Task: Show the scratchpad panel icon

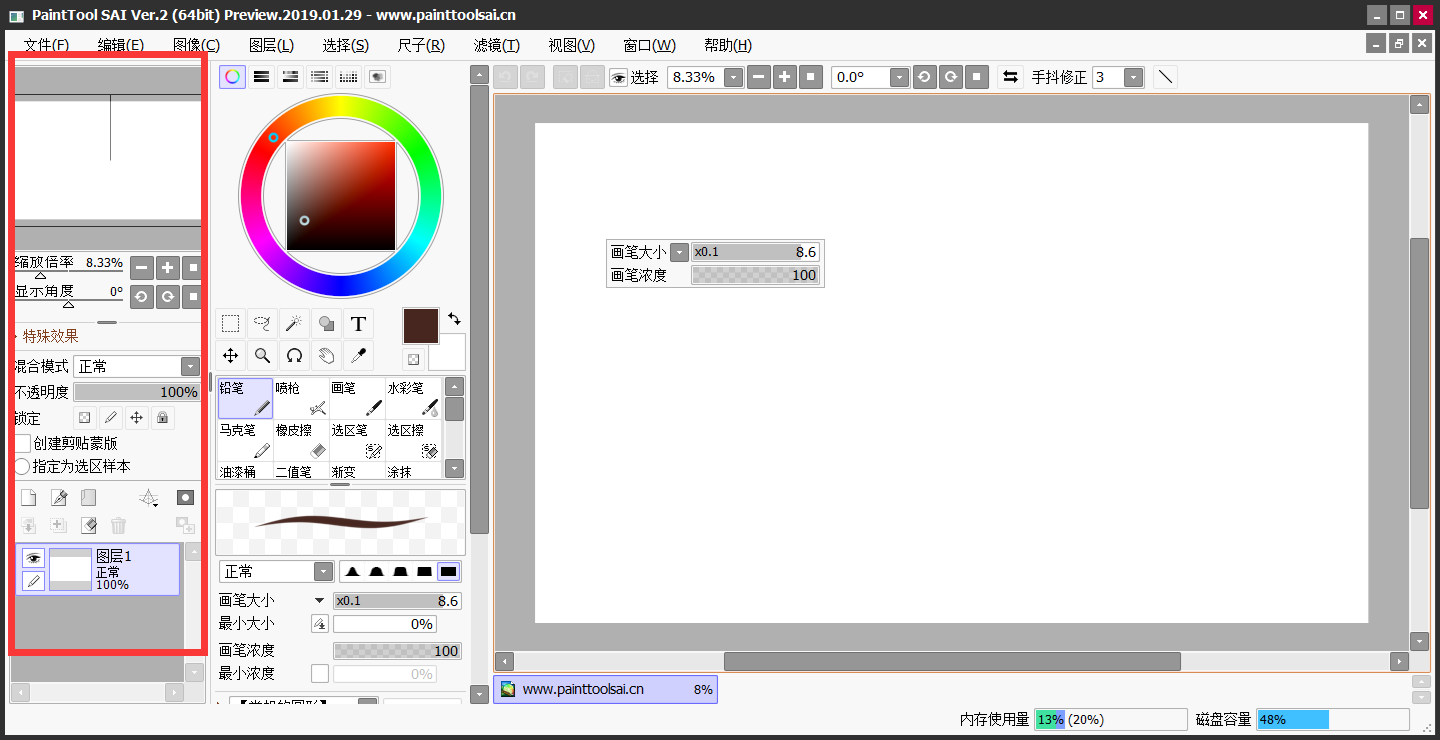Action: point(378,77)
